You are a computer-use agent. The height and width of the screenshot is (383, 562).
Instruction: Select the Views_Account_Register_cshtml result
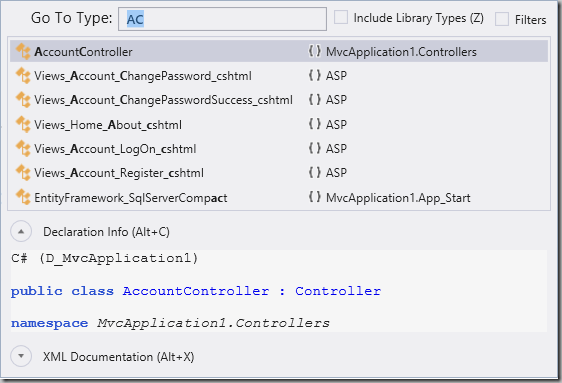coord(279,173)
